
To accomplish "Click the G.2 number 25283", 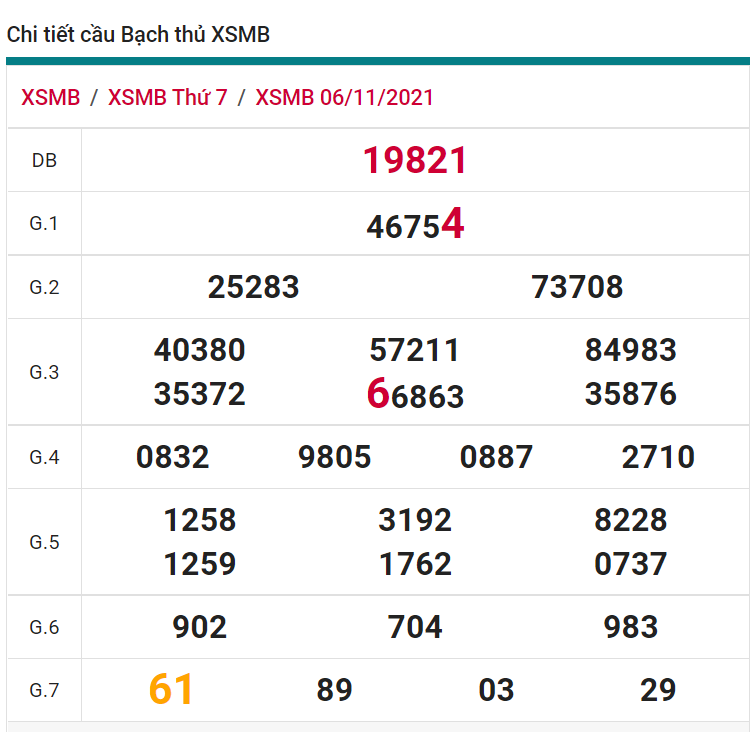I will 253,288.
